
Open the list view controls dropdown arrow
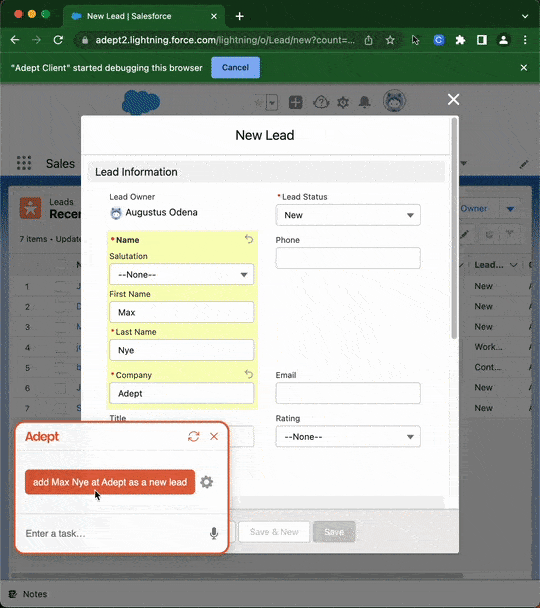click(511, 209)
